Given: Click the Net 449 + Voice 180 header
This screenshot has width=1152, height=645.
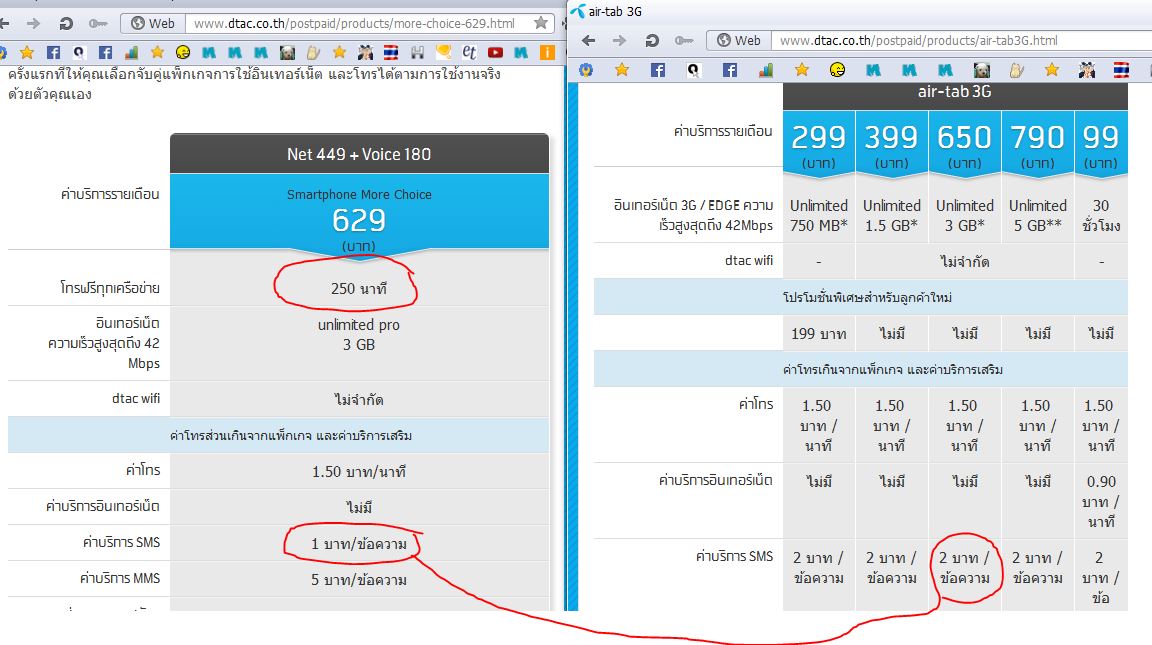Looking at the screenshot, I should pyautogui.click(x=359, y=154).
